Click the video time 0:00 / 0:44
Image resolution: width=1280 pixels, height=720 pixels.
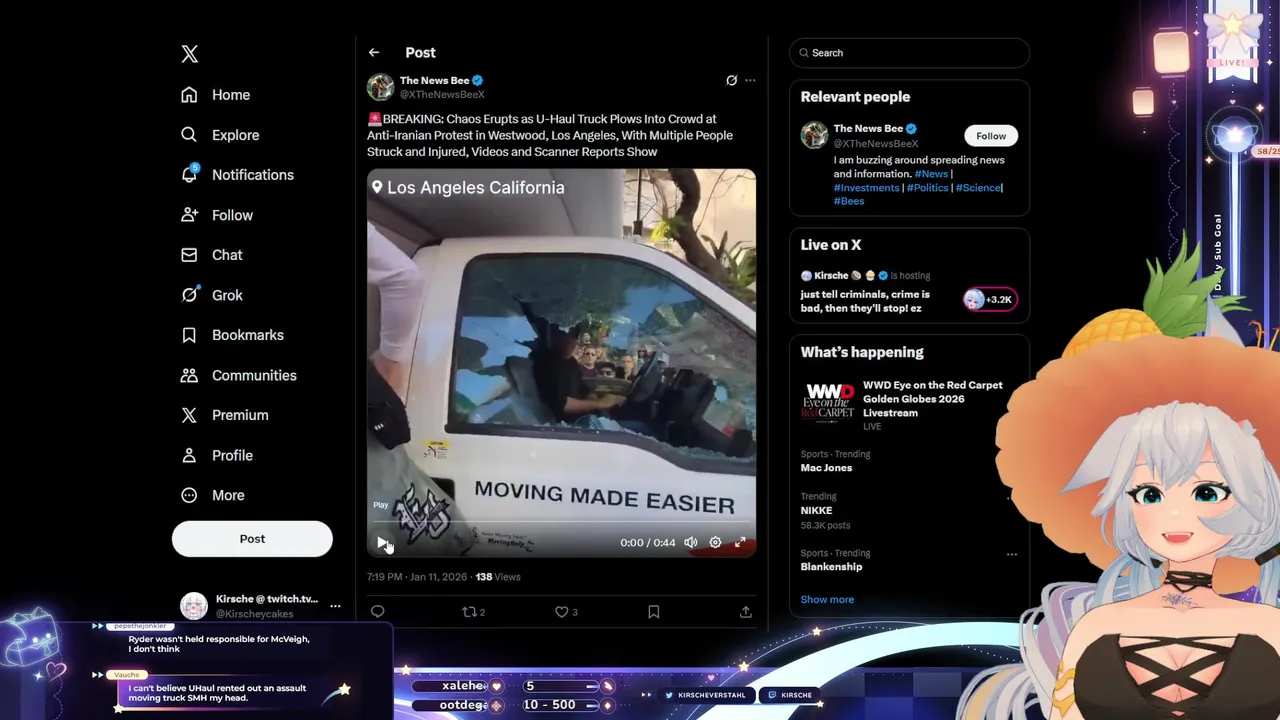click(x=647, y=542)
